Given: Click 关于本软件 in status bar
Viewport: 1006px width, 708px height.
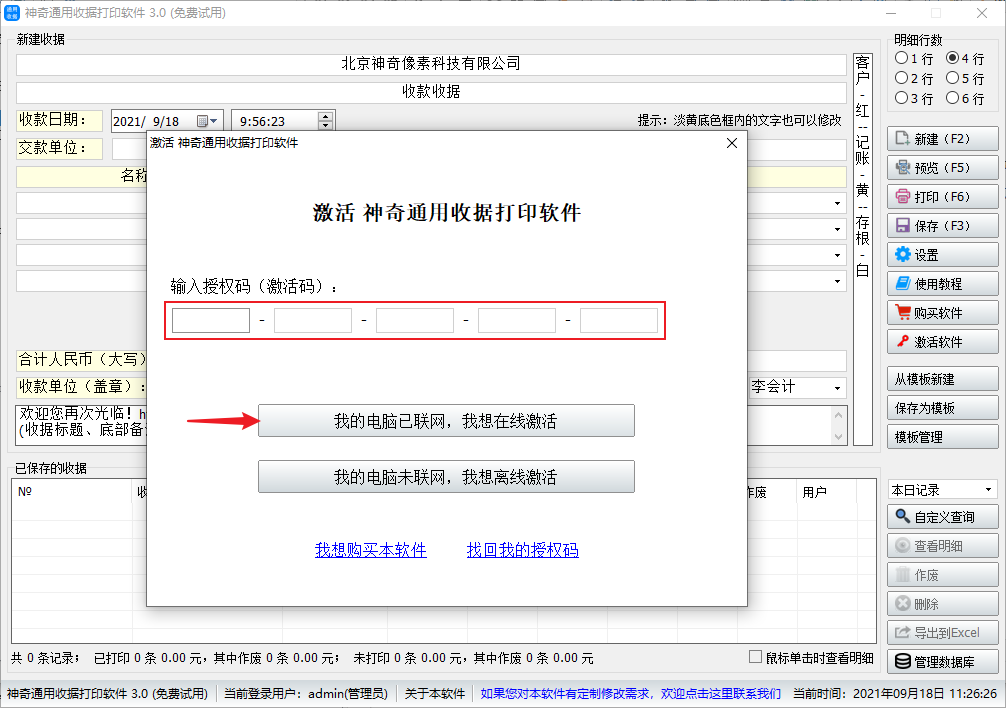Looking at the screenshot, I should coord(435,693).
